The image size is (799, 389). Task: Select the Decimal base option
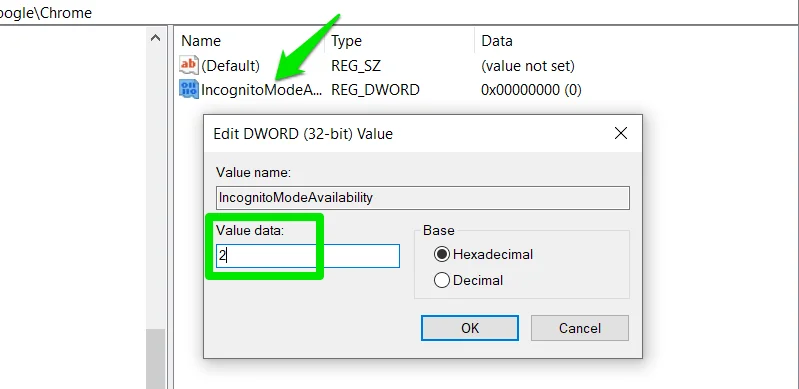tap(442, 280)
